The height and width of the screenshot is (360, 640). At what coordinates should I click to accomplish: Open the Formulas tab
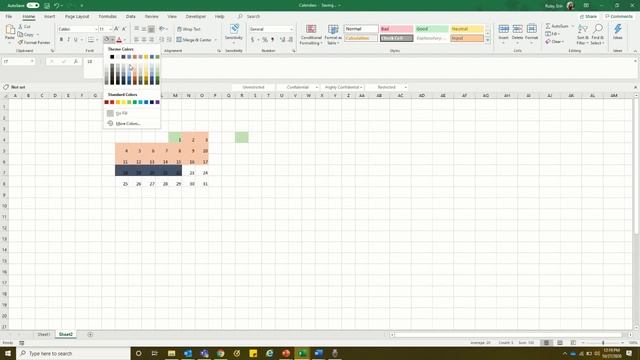(107, 16)
